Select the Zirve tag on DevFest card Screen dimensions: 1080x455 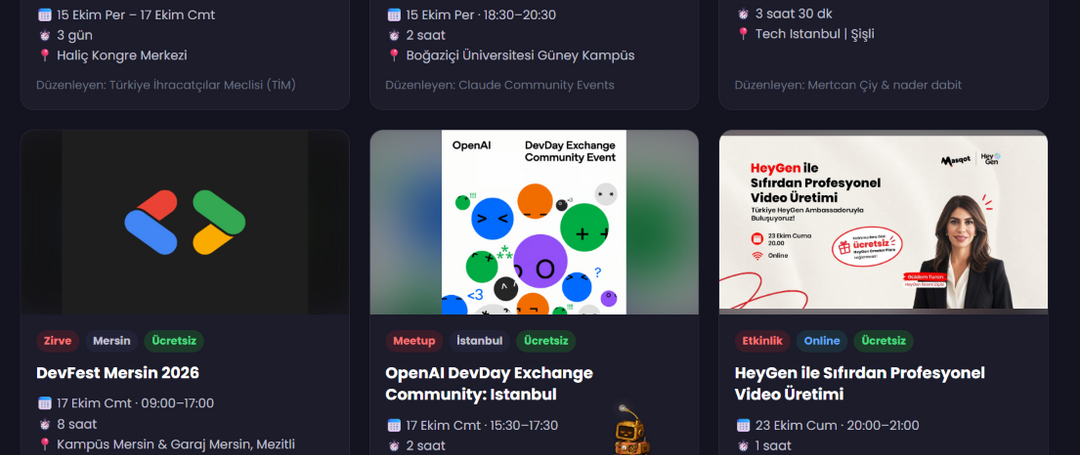point(58,341)
